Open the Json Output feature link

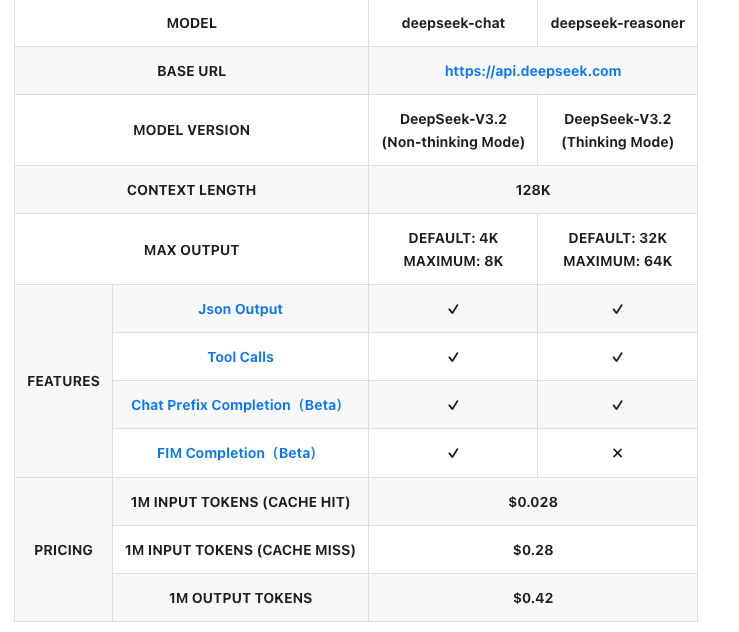[x=240, y=309]
